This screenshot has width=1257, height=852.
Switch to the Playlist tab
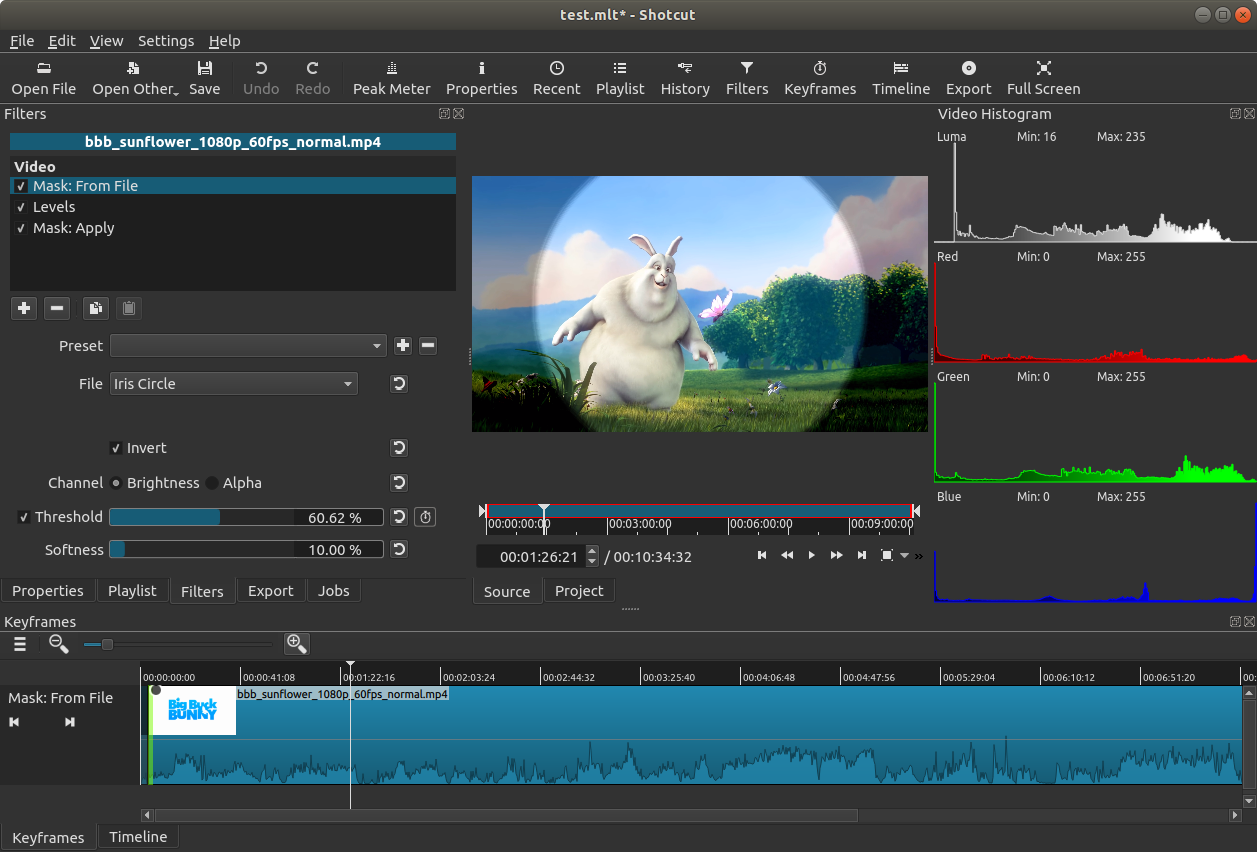131,590
